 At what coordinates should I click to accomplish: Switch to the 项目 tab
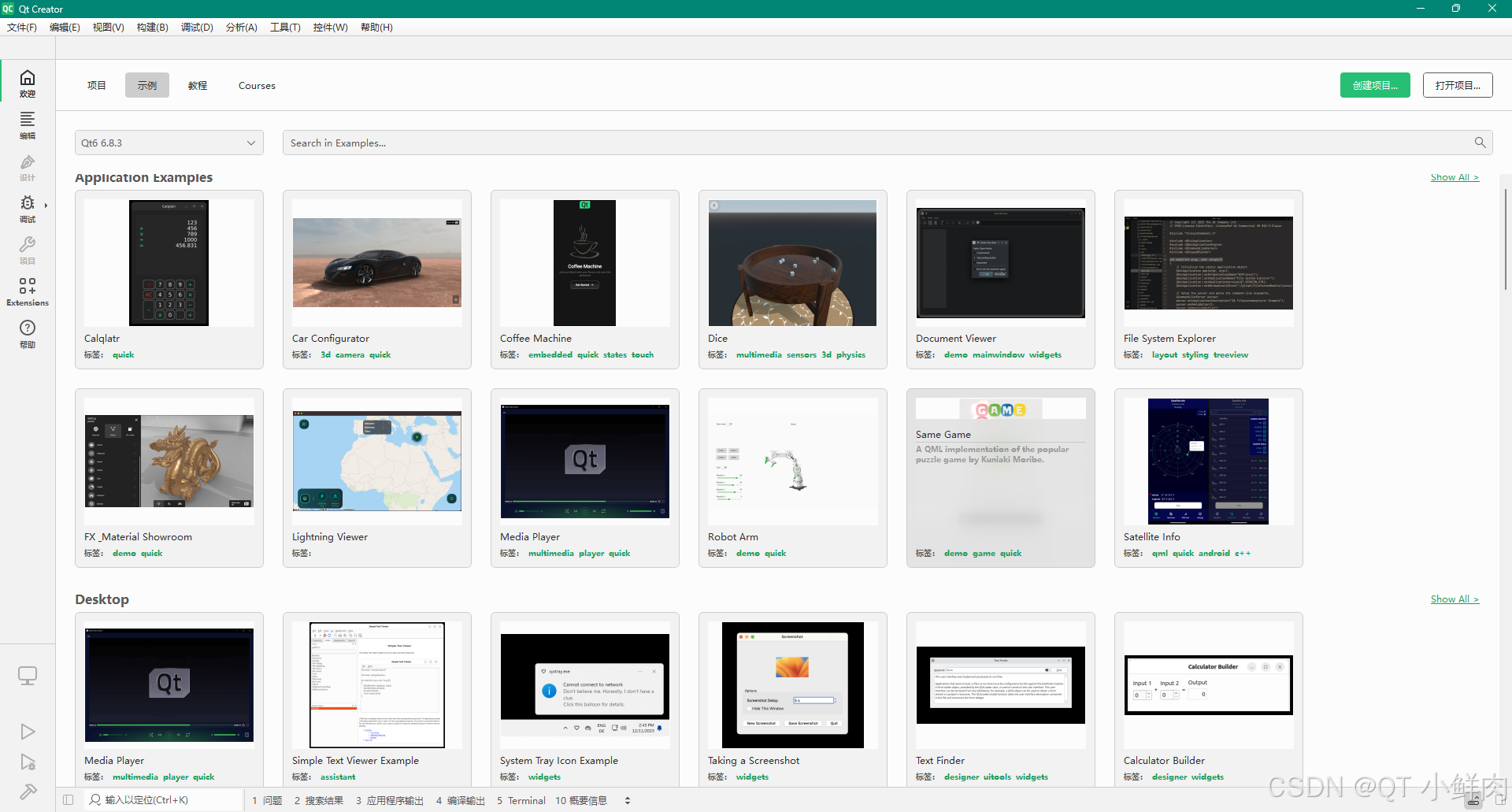coord(97,85)
